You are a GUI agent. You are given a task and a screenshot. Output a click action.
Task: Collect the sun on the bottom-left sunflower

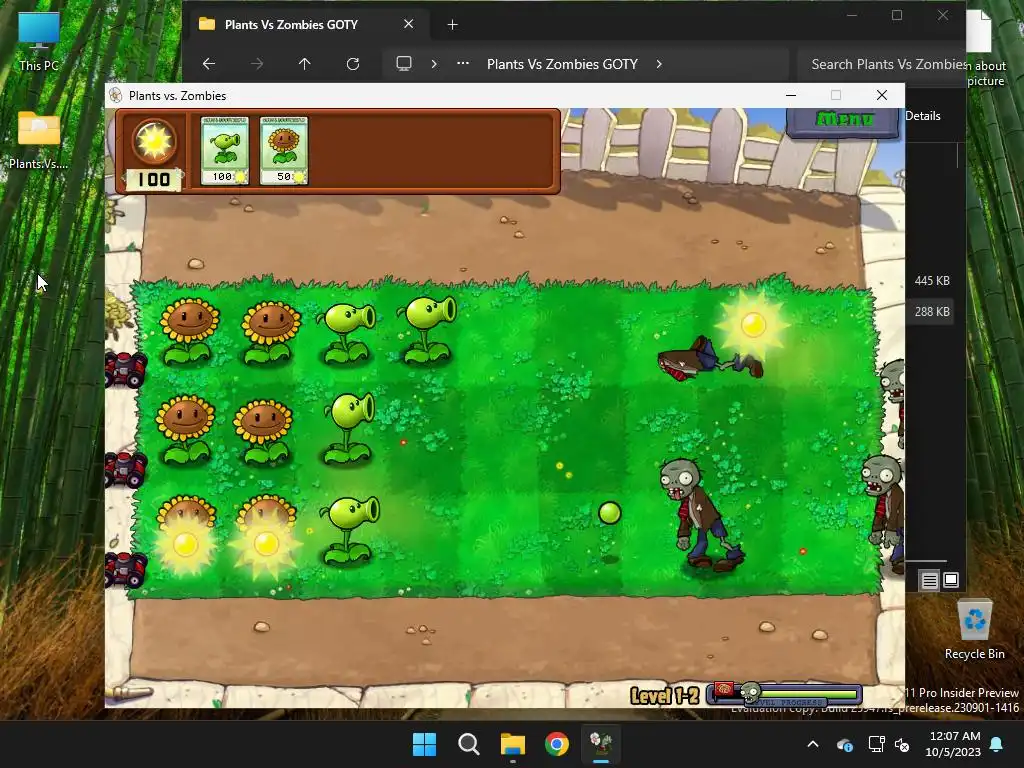point(185,544)
